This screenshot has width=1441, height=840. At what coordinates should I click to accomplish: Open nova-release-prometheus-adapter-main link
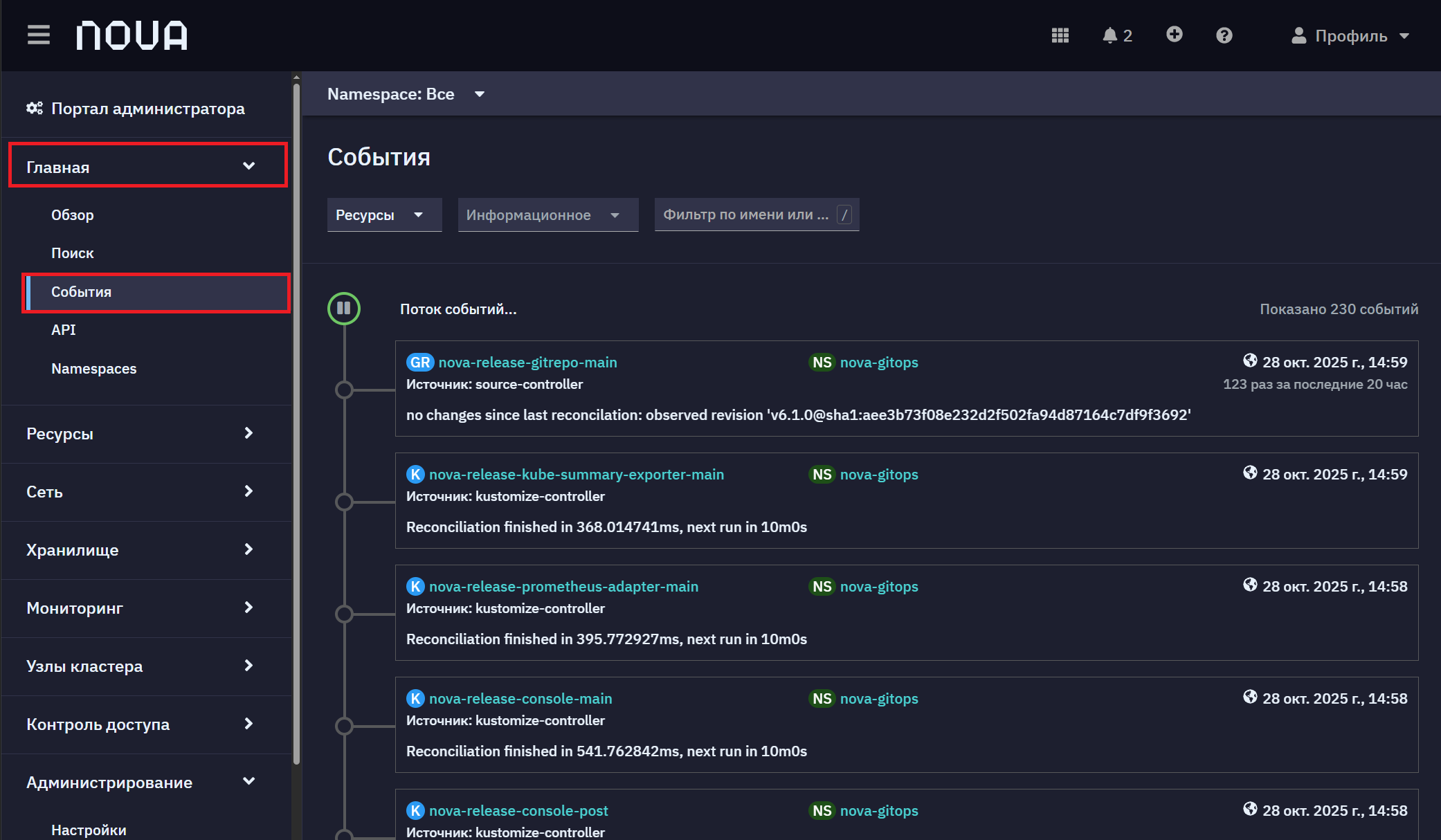coord(563,587)
